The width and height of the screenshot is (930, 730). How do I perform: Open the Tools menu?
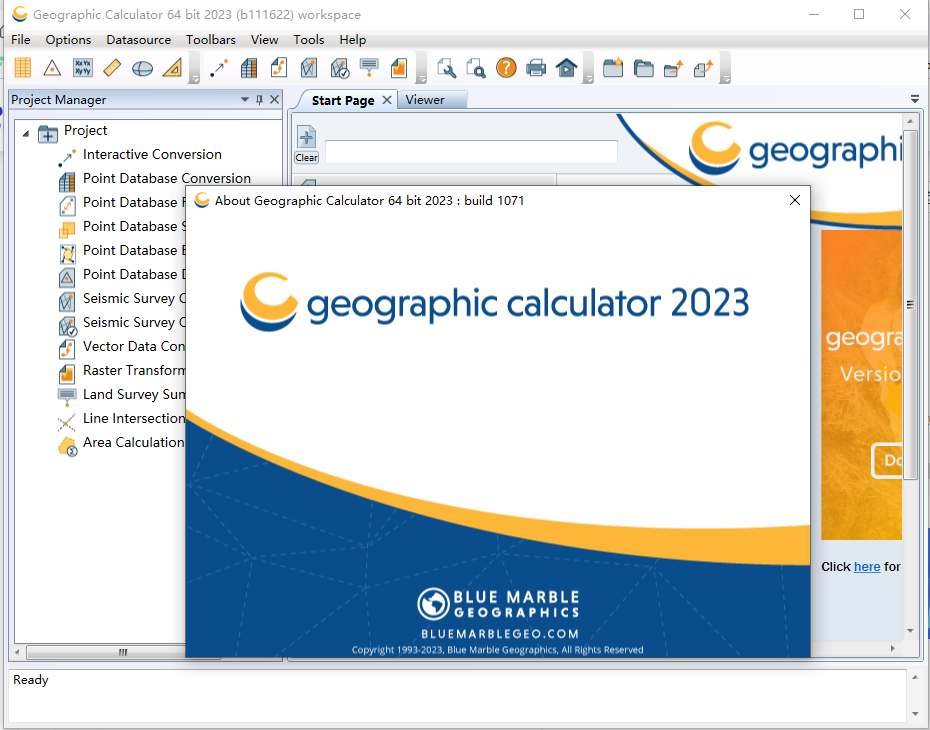click(309, 40)
